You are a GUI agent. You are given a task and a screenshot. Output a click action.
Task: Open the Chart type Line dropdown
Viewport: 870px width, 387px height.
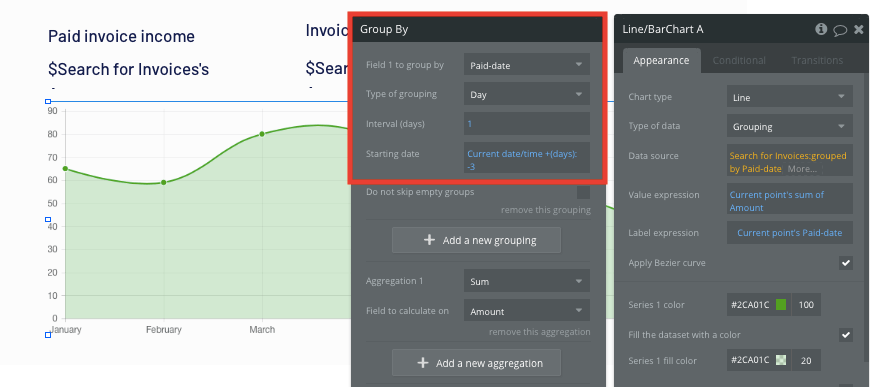click(790, 97)
